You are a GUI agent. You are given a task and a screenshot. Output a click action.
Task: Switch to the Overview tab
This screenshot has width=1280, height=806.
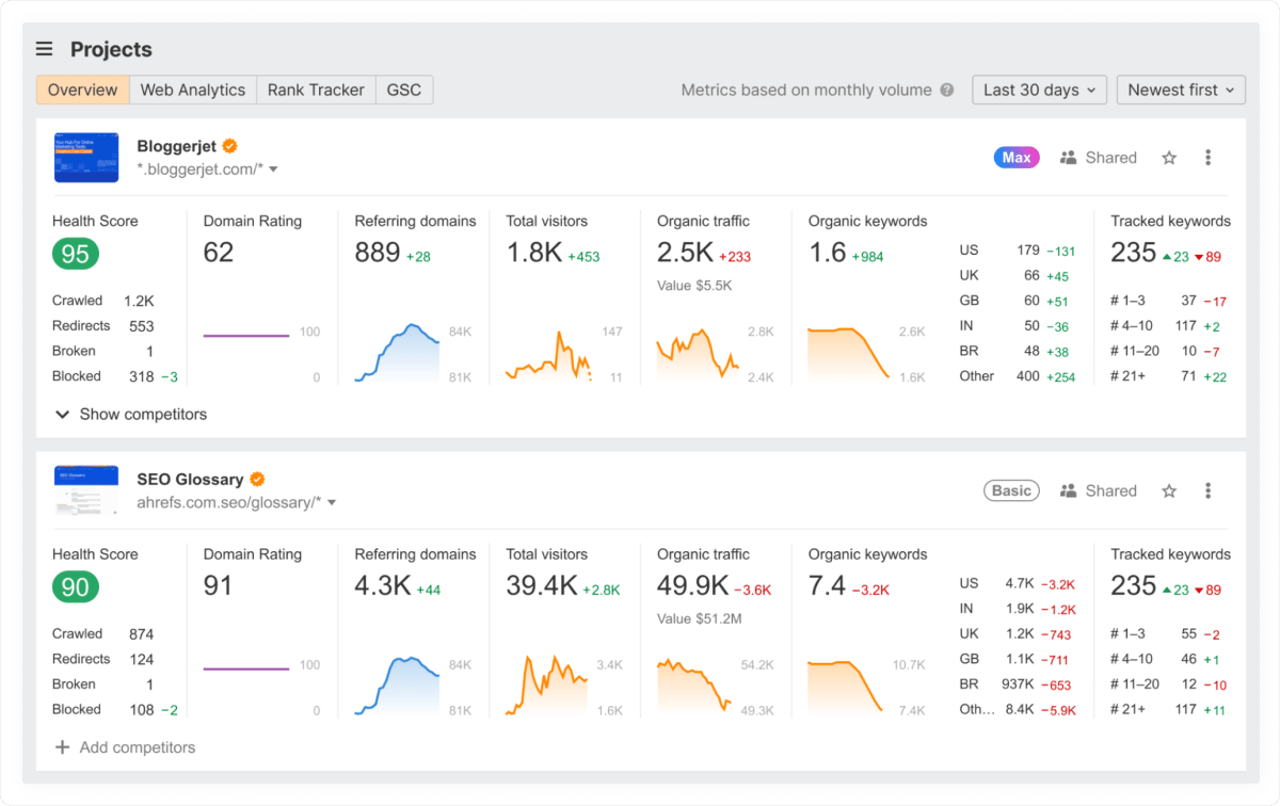click(x=83, y=90)
